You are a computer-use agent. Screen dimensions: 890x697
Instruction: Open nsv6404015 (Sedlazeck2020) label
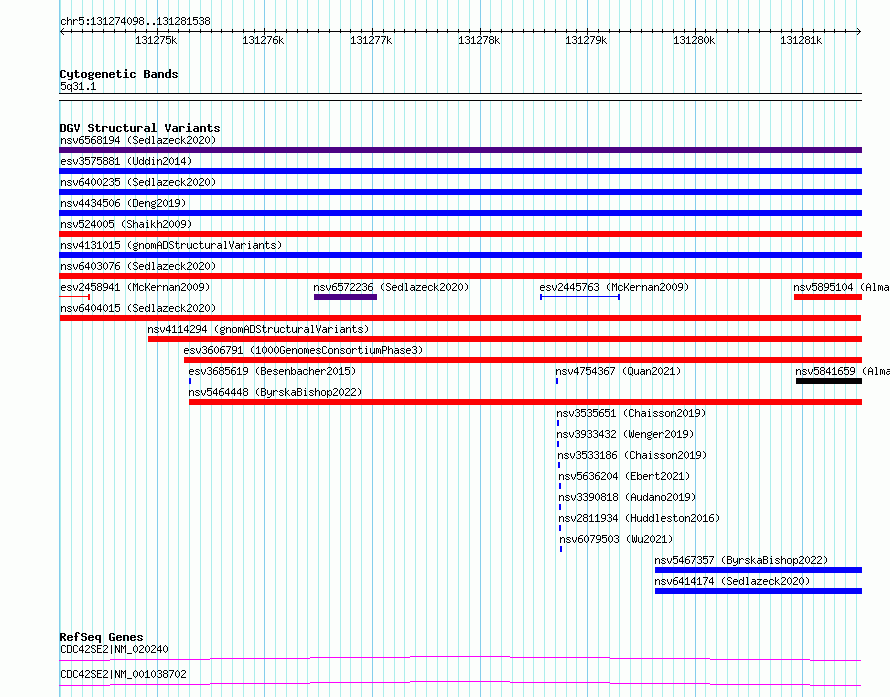138,308
